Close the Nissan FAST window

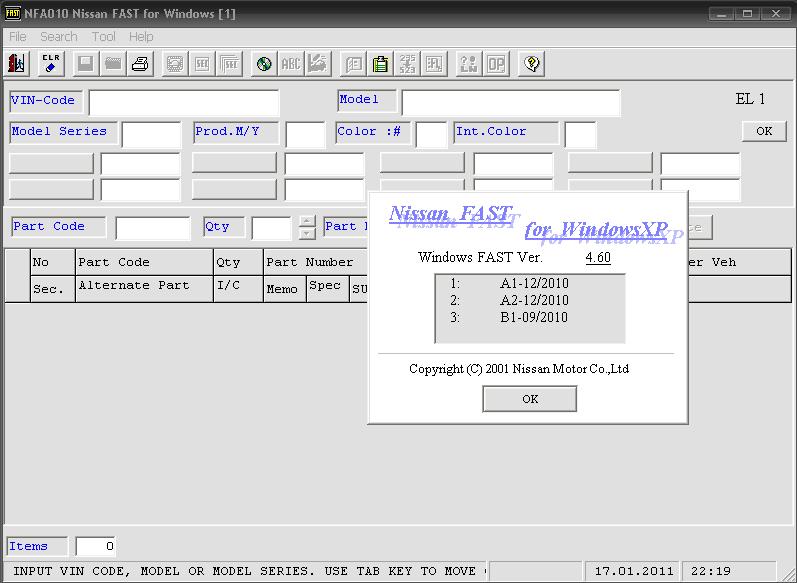(776, 14)
